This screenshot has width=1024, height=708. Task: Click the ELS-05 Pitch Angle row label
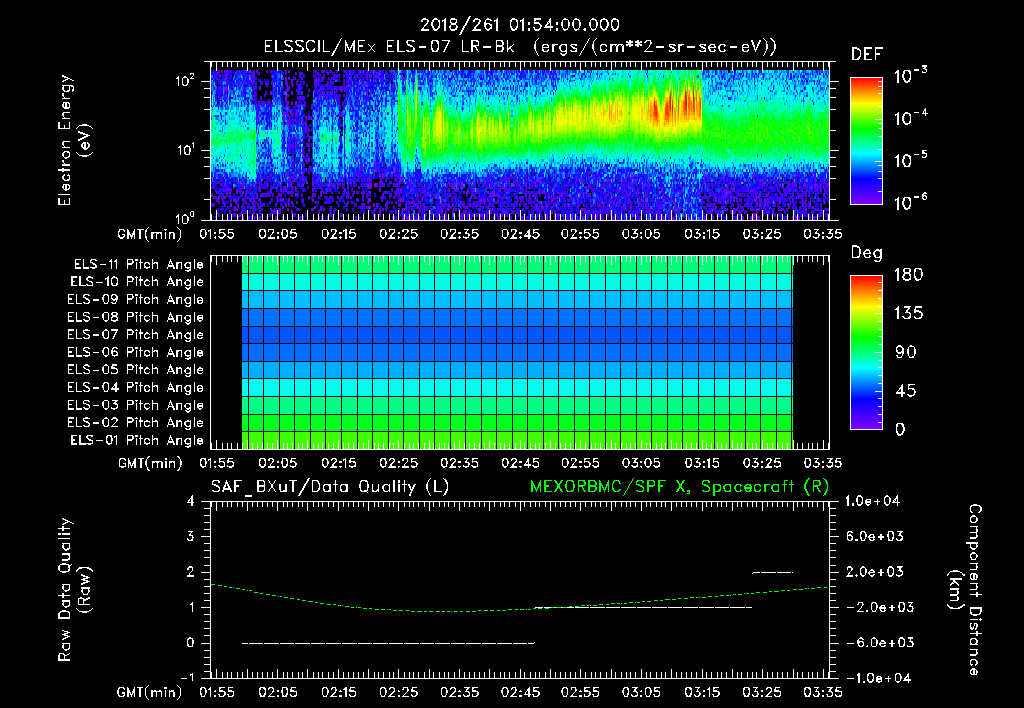(136, 370)
